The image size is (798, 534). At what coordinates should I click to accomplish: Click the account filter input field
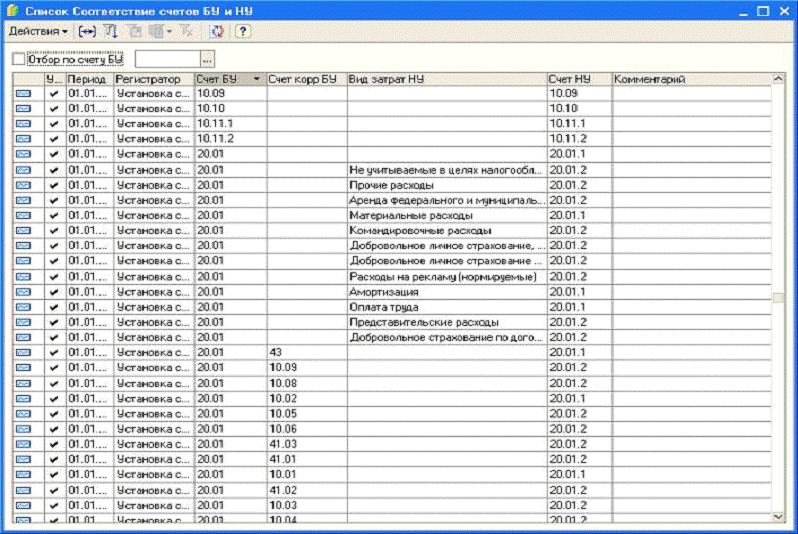166,59
